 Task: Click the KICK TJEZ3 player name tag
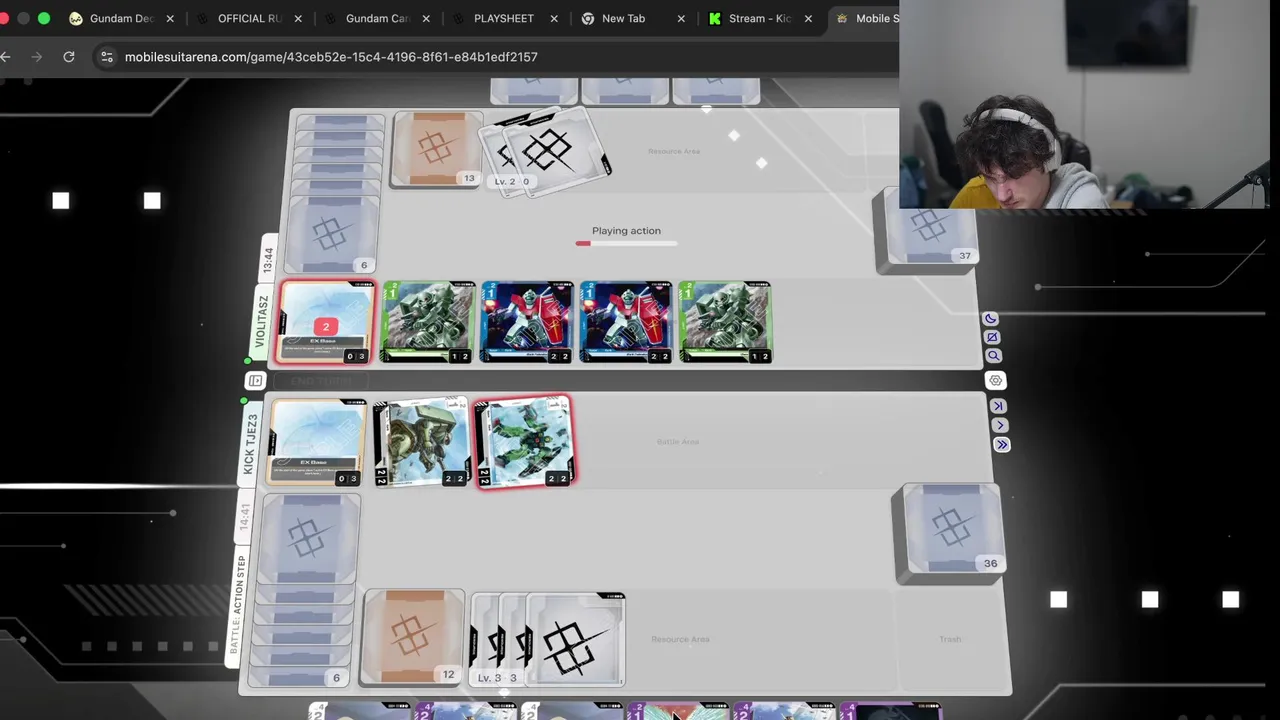point(250,444)
